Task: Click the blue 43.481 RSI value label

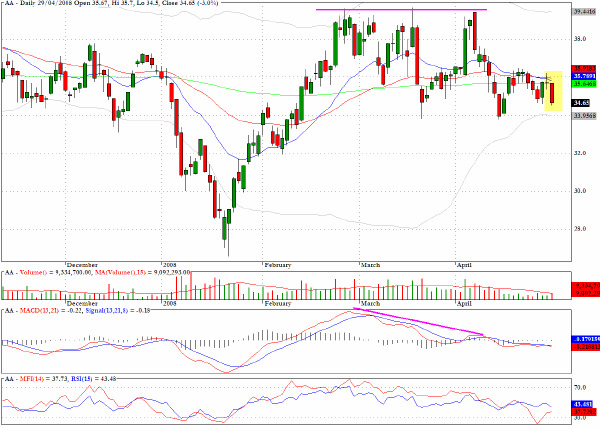Action: pyautogui.click(x=584, y=404)
